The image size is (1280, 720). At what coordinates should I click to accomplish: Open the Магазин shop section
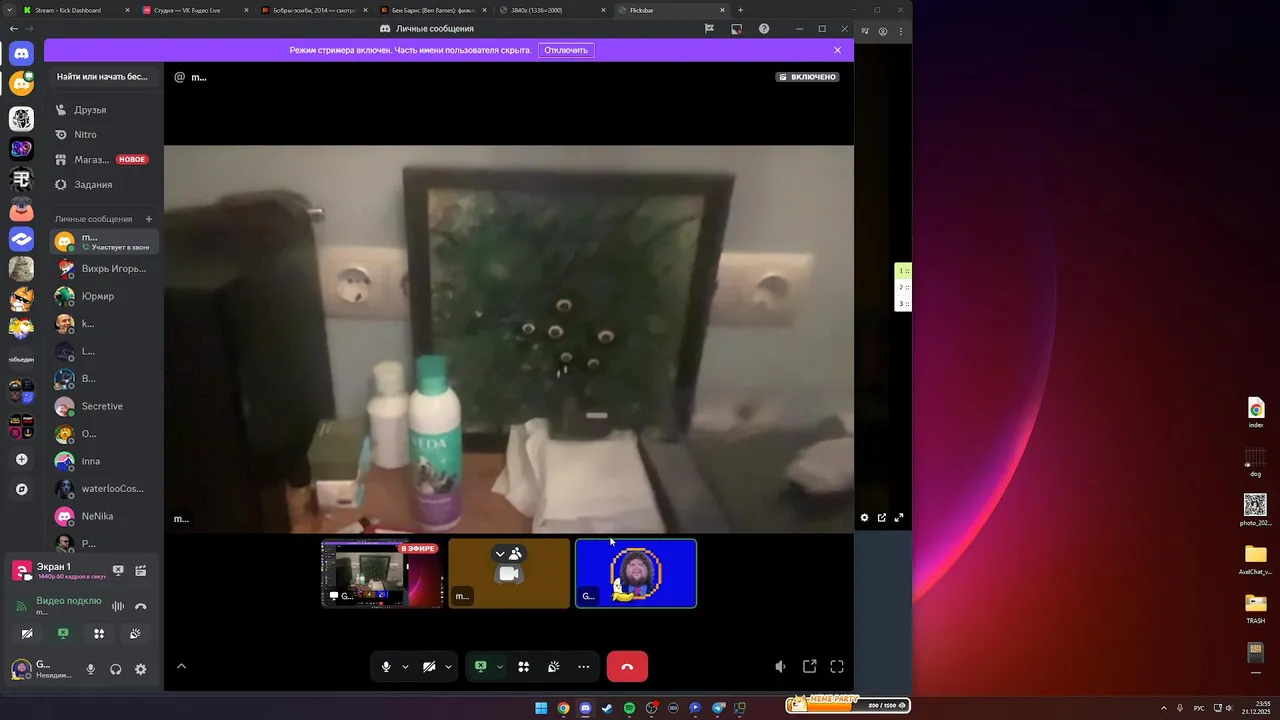(x=103, y=159)
